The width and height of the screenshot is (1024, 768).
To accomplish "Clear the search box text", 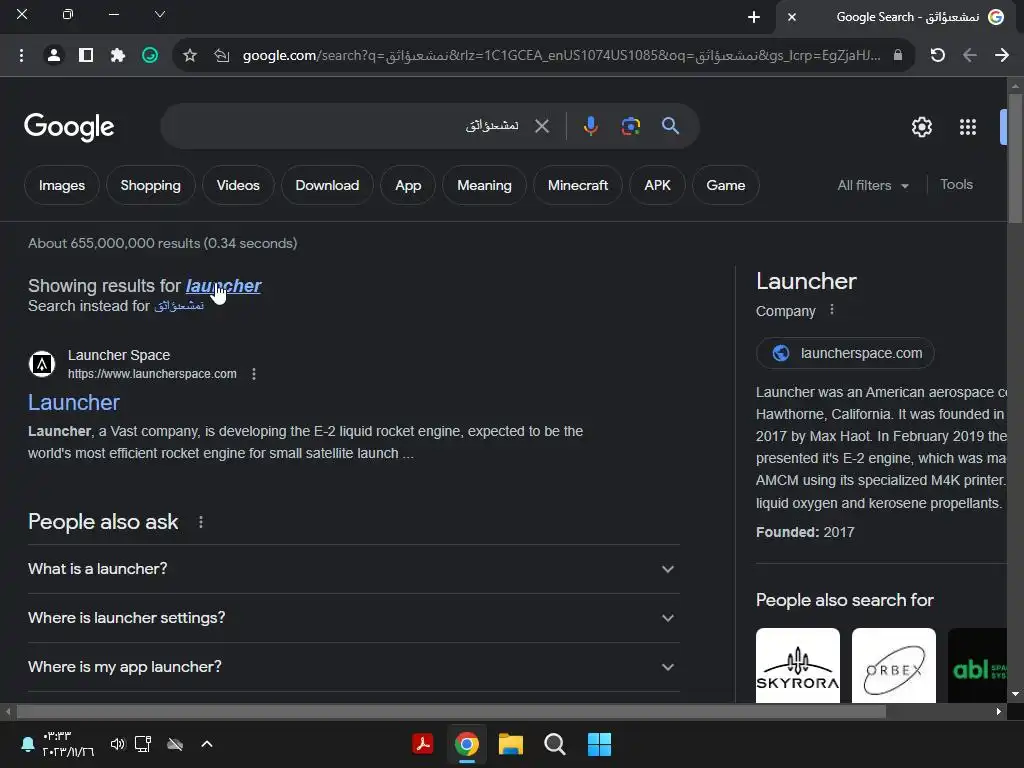I will click(541, 126).
